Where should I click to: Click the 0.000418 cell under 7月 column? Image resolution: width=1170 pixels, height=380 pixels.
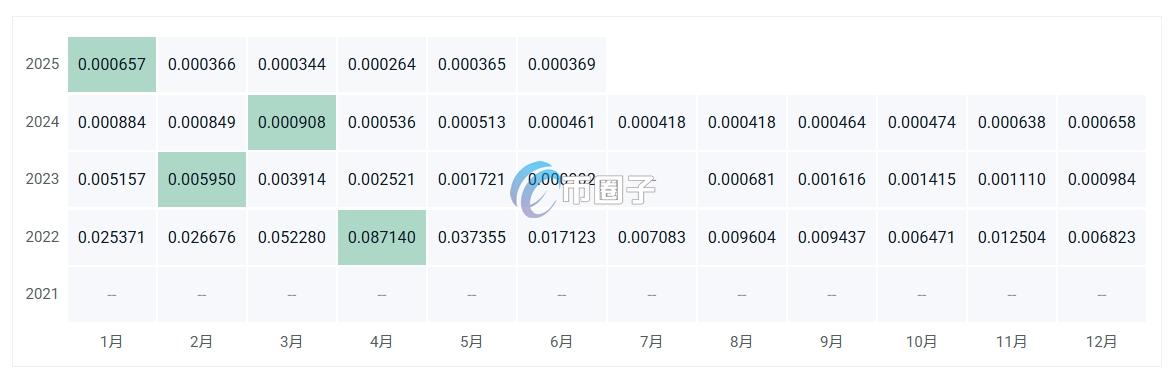tap(651, 122)
